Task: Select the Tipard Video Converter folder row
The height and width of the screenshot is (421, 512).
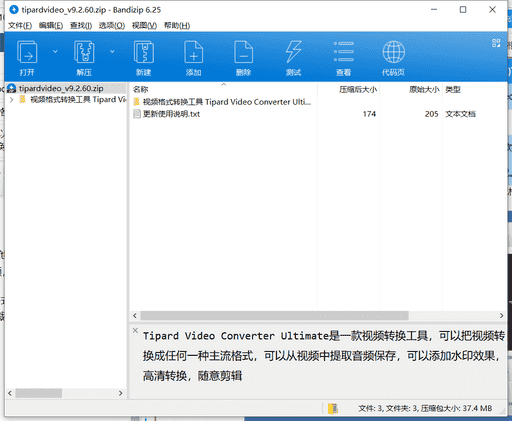Action: pos(222,102)
